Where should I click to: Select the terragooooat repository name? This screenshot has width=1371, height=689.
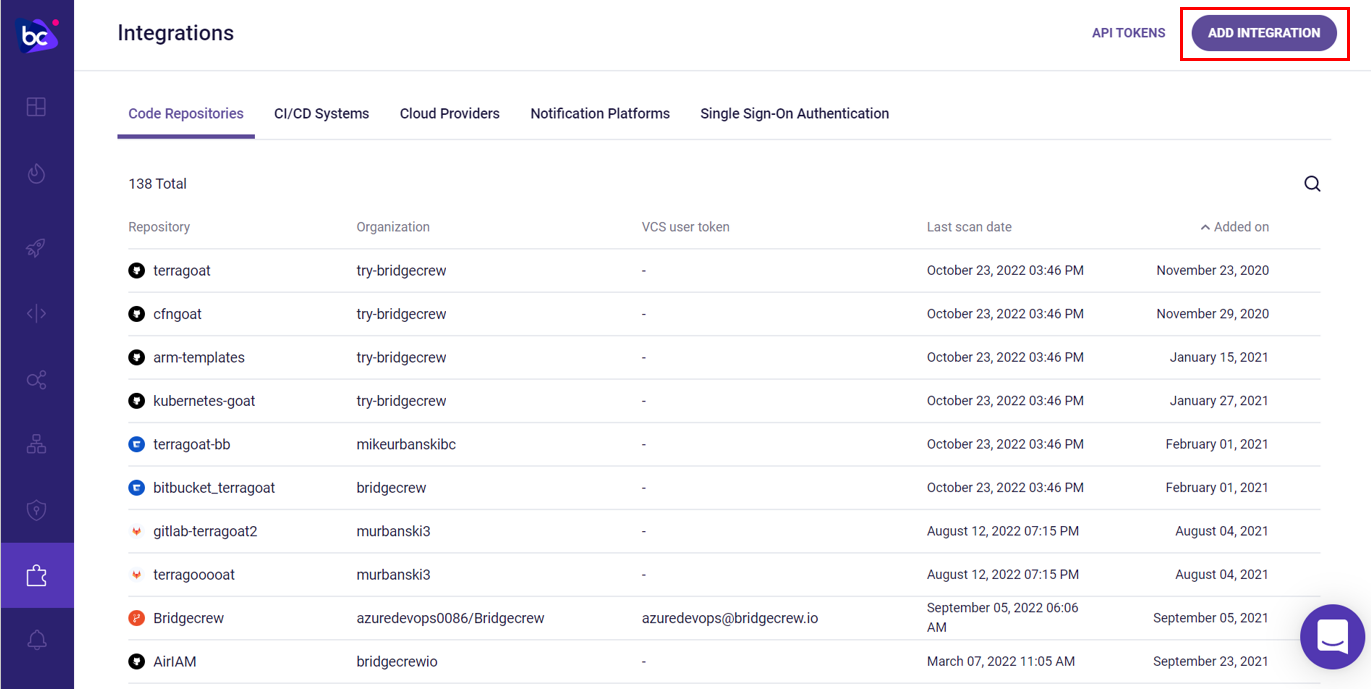point(194,575)
